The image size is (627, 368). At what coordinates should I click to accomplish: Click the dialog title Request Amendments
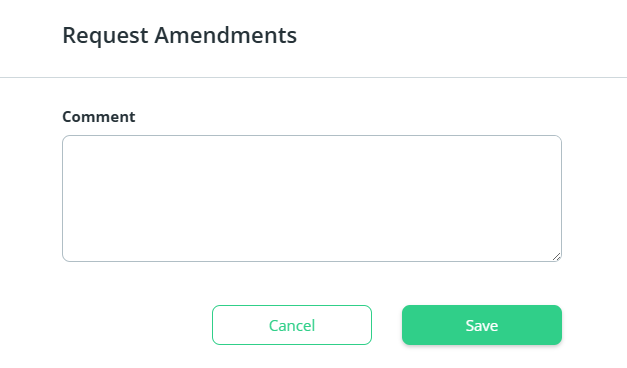[x=180, y=35]
